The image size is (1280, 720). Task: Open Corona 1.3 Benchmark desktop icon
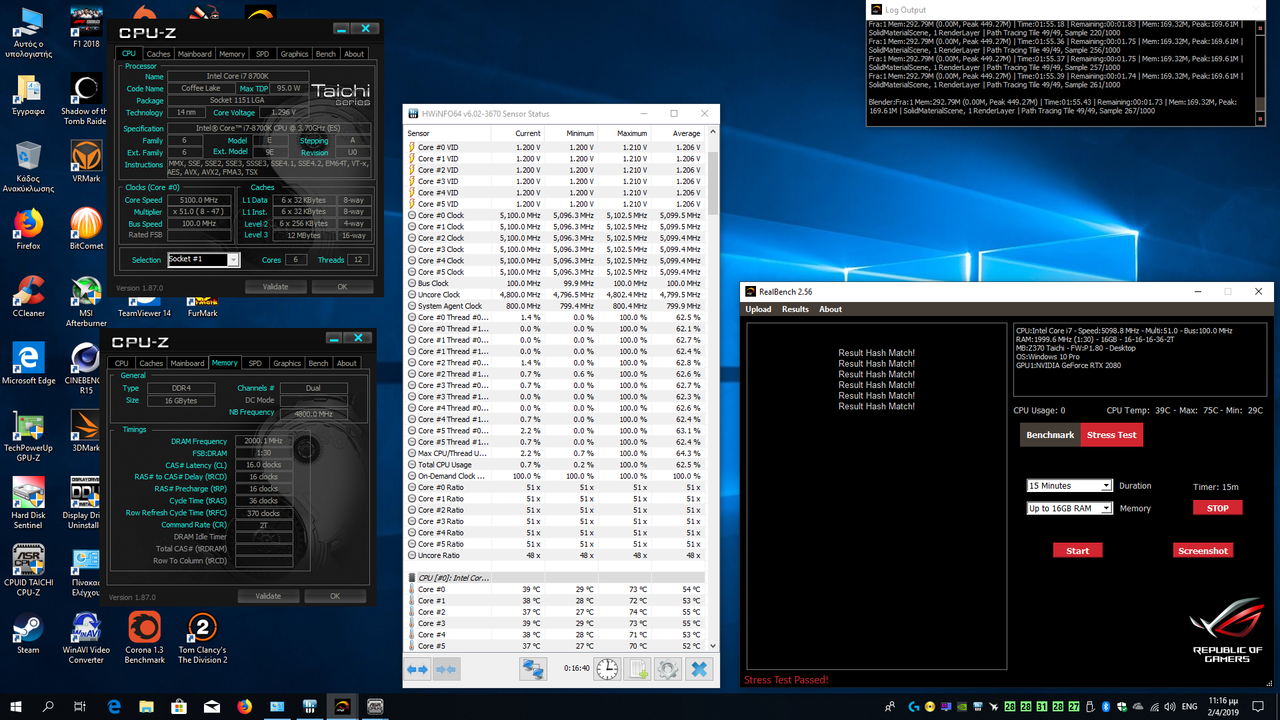(144, 639)
